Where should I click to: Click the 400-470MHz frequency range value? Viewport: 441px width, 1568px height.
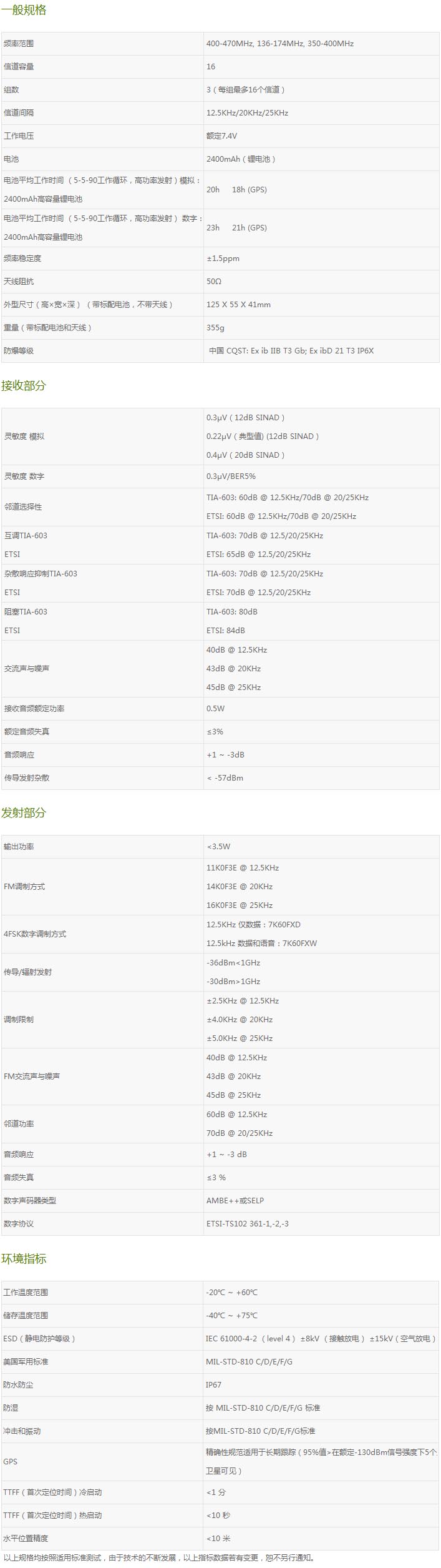280,44
